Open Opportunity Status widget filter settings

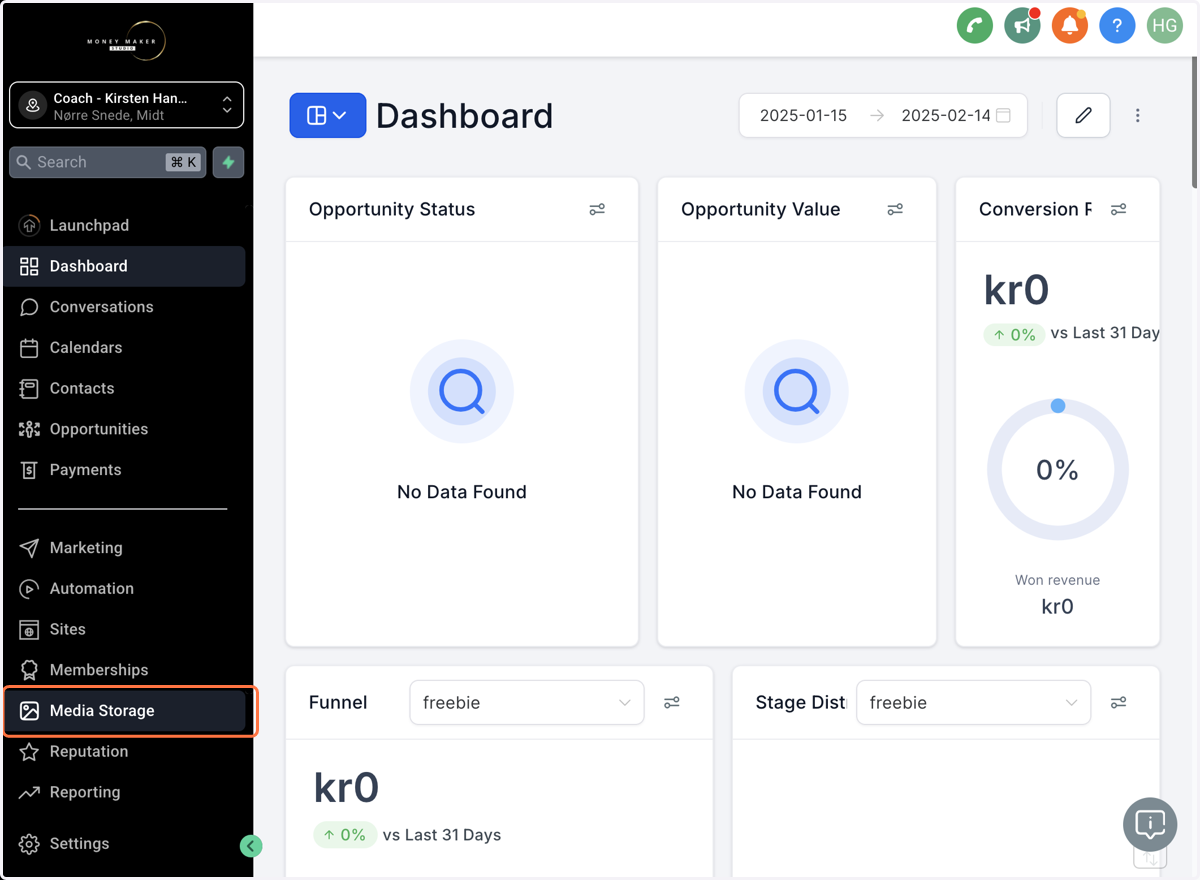click(x=597, y=209)
